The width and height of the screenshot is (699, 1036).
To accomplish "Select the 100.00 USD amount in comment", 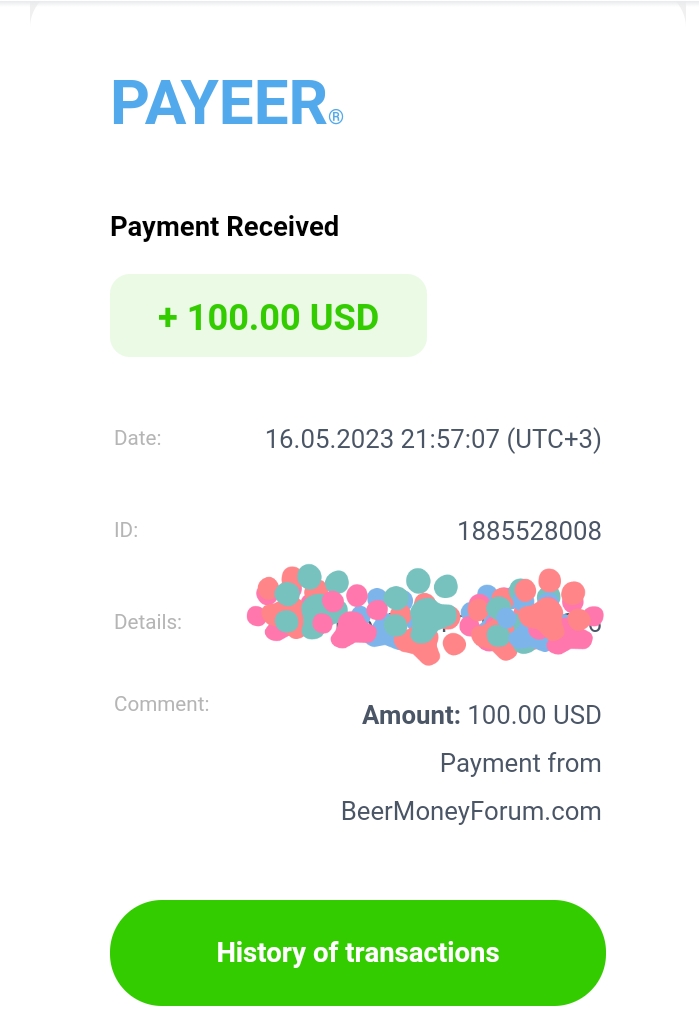I will pos(534,716).
